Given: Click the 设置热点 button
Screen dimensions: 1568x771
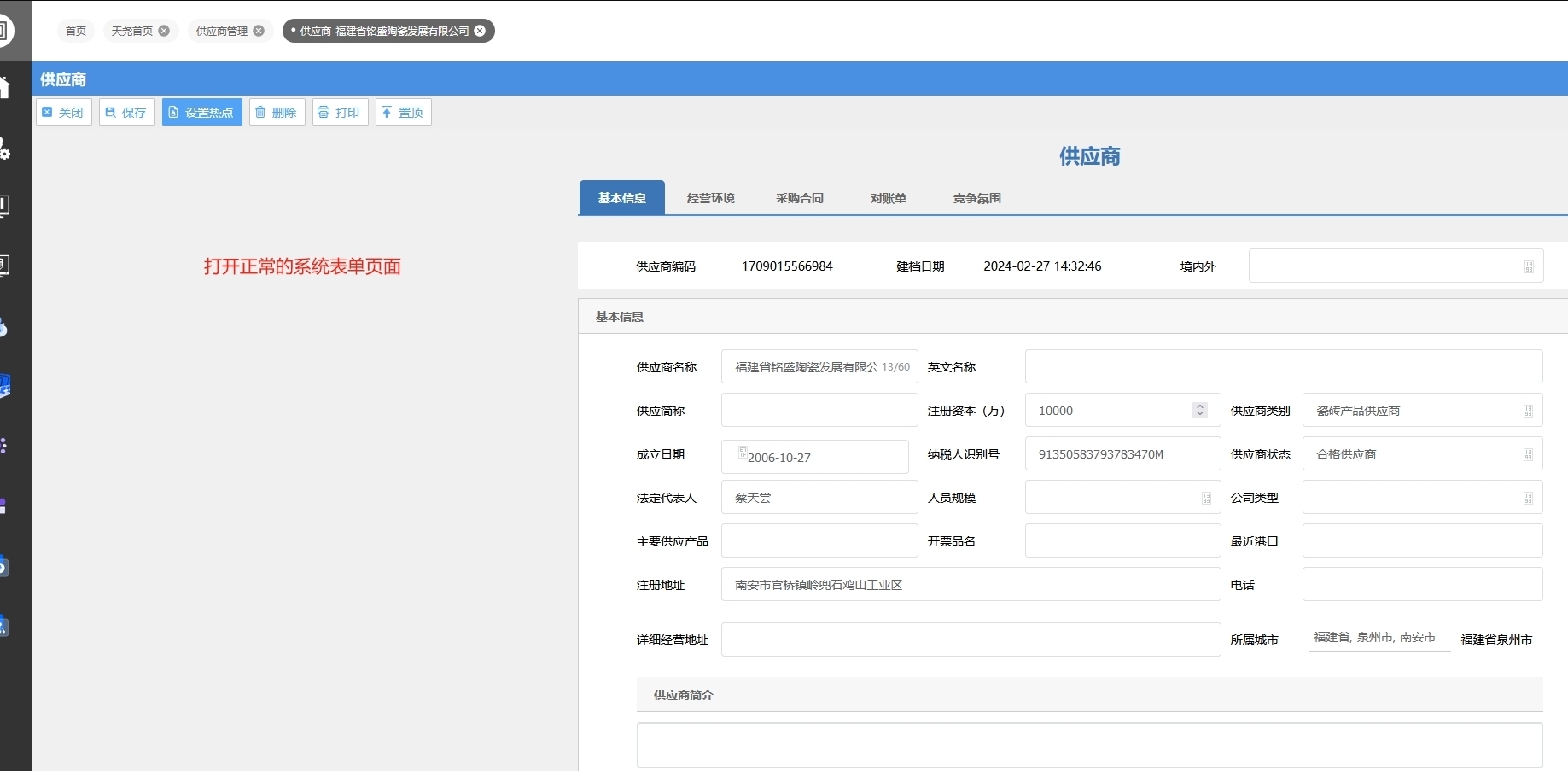Looking at the screenshot, I should [x=202, y=113].
